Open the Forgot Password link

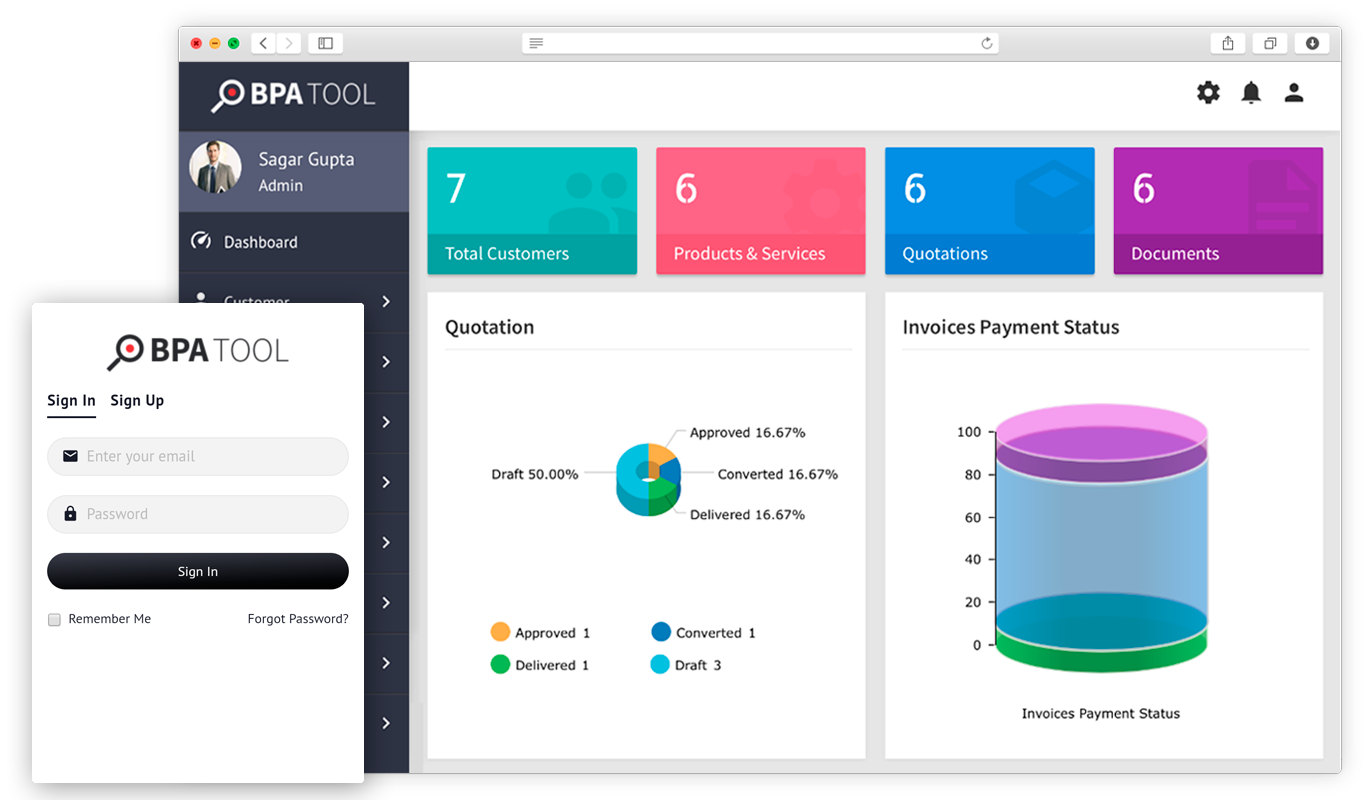click(298, 619)
